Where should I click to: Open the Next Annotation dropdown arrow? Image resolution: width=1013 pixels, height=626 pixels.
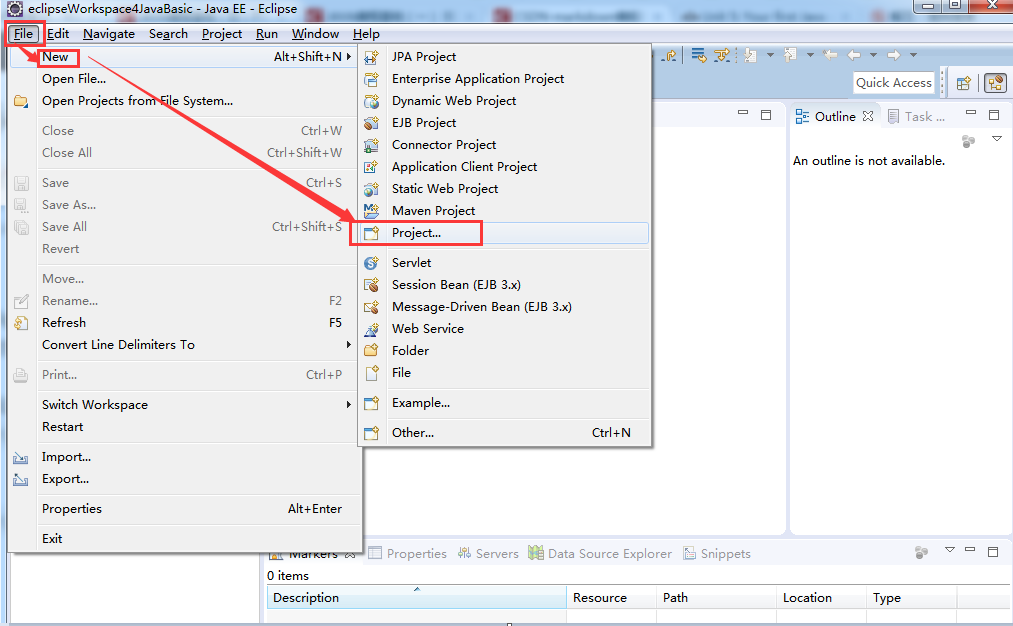770,56
